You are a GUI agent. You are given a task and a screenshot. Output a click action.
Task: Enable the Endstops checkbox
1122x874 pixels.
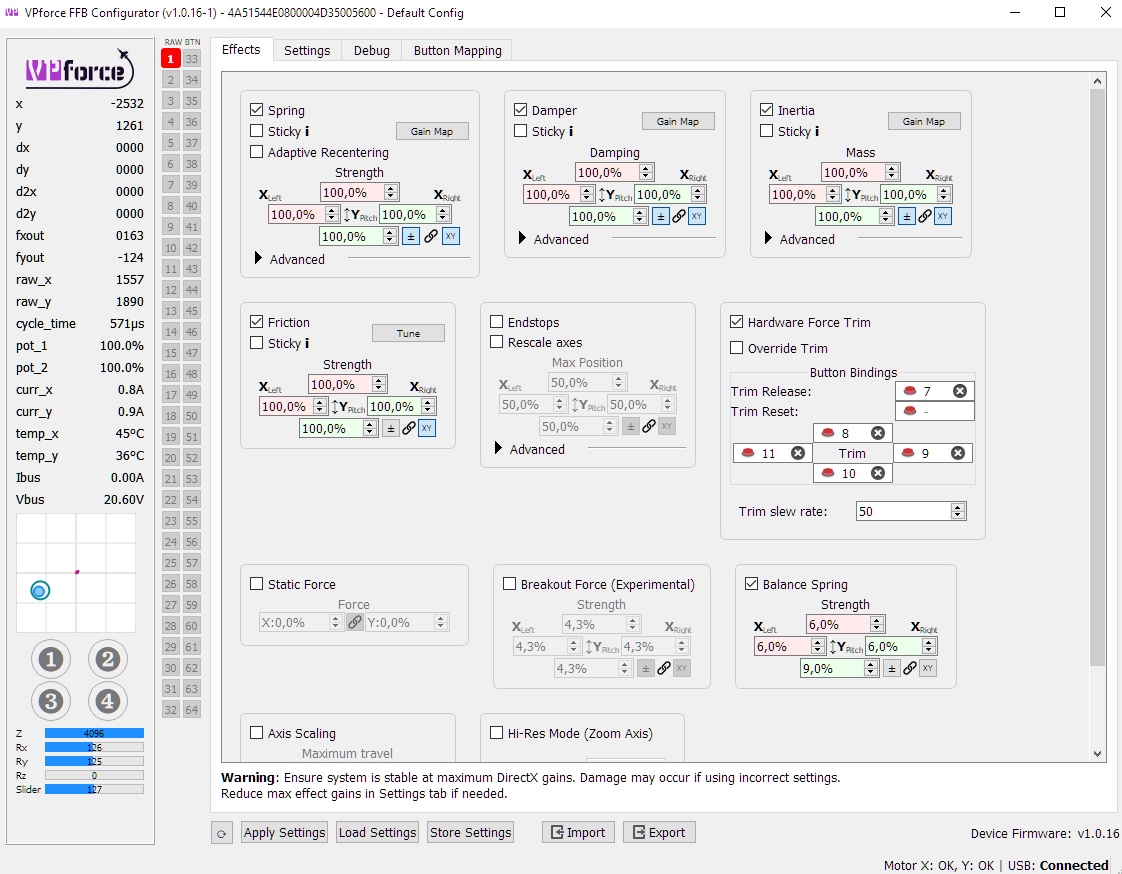pos(497,321)
